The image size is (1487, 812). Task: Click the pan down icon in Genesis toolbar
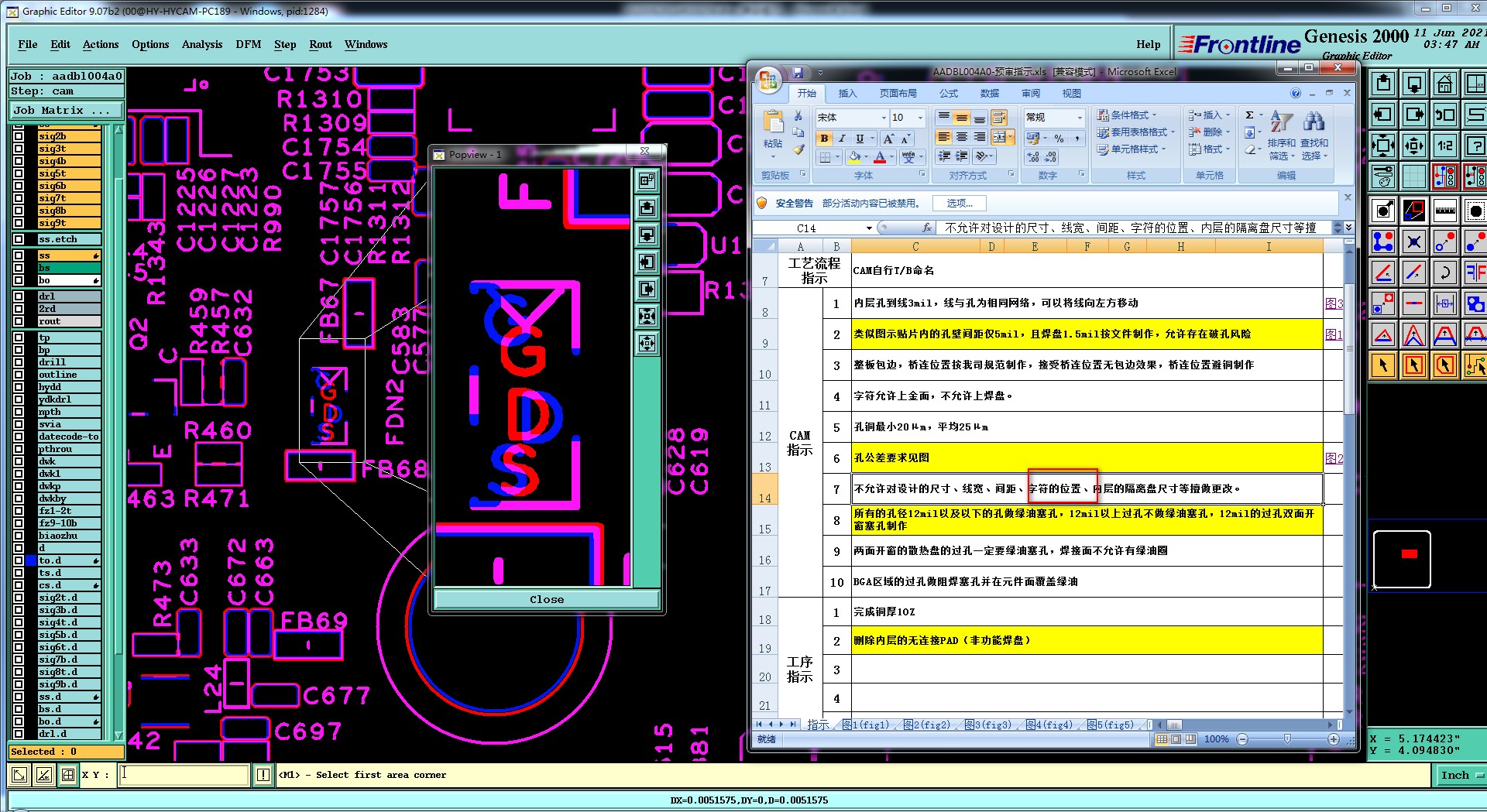tap(1414, 84)
